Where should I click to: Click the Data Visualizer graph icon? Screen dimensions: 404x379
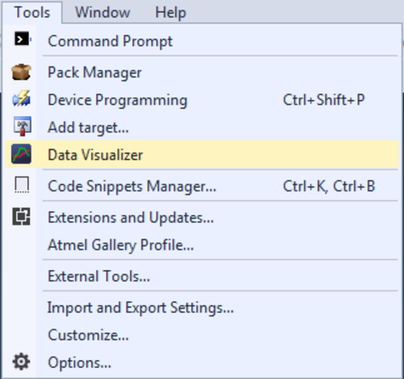(x=22, y=154)
